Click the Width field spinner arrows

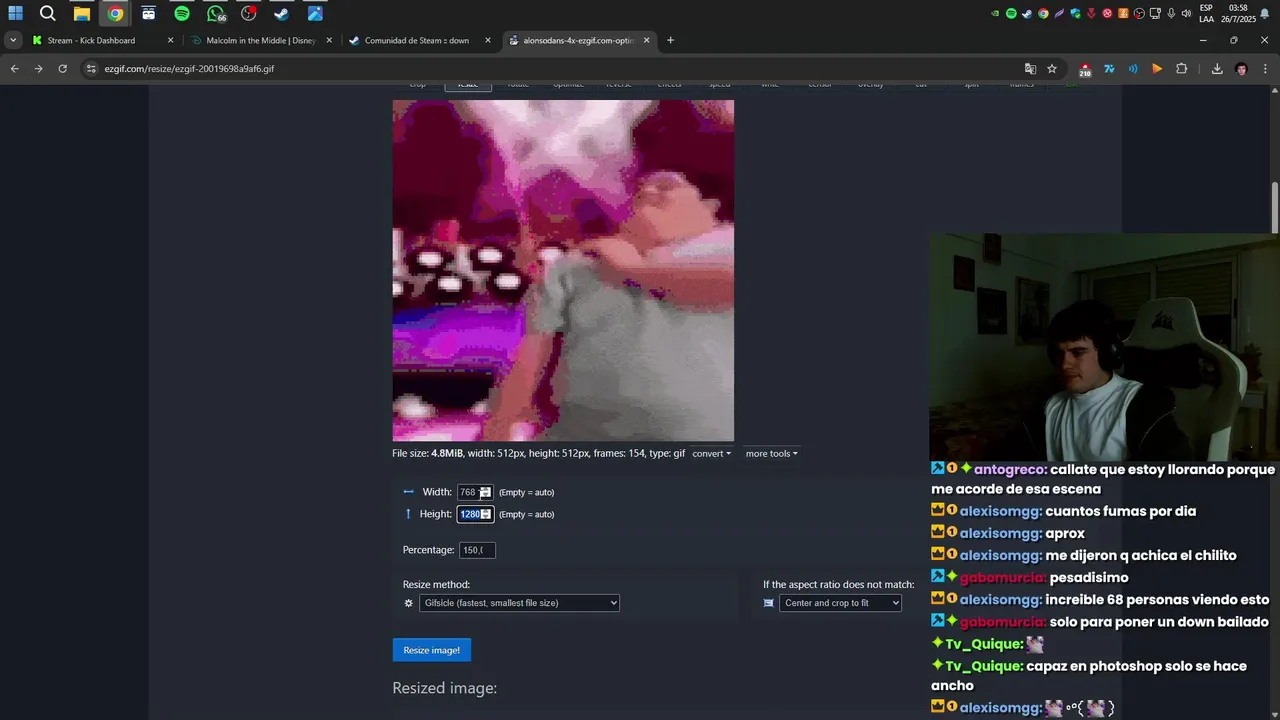(x=485, y=492)
